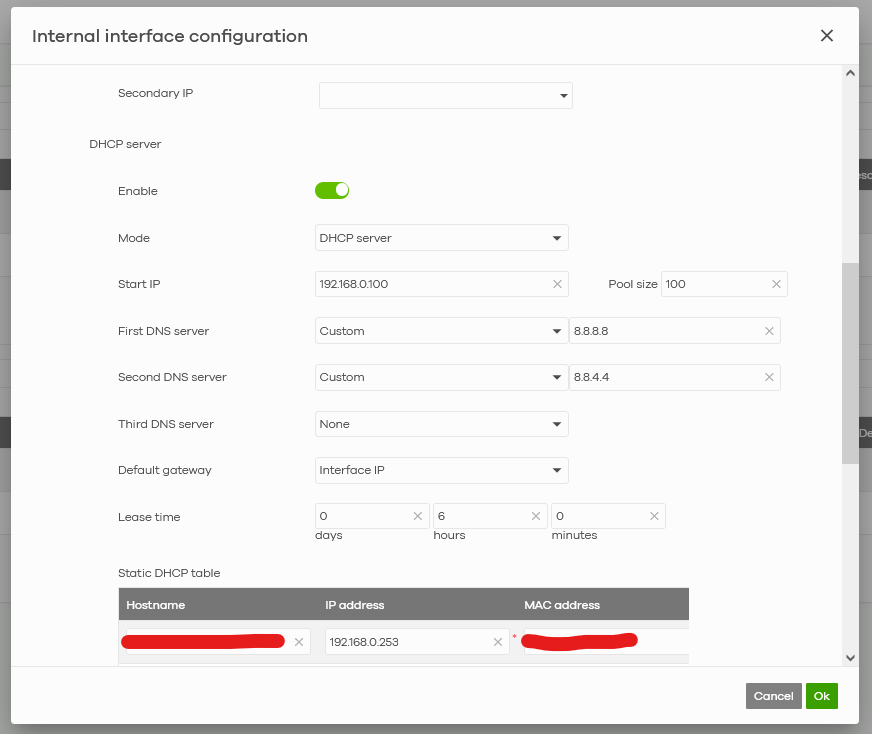
Task: Close the Internal interface configuration dialog
Action: pos(827,36)
